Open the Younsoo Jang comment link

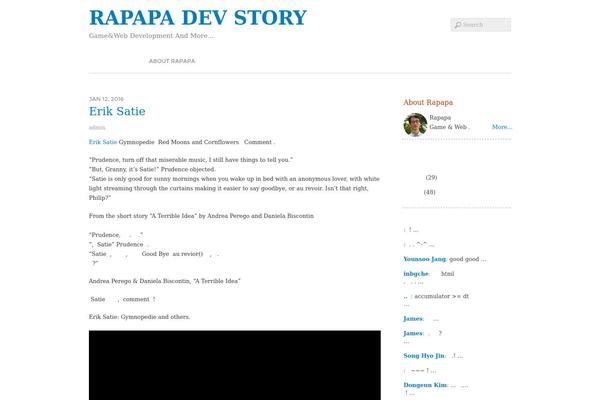(x=424, y=259)
